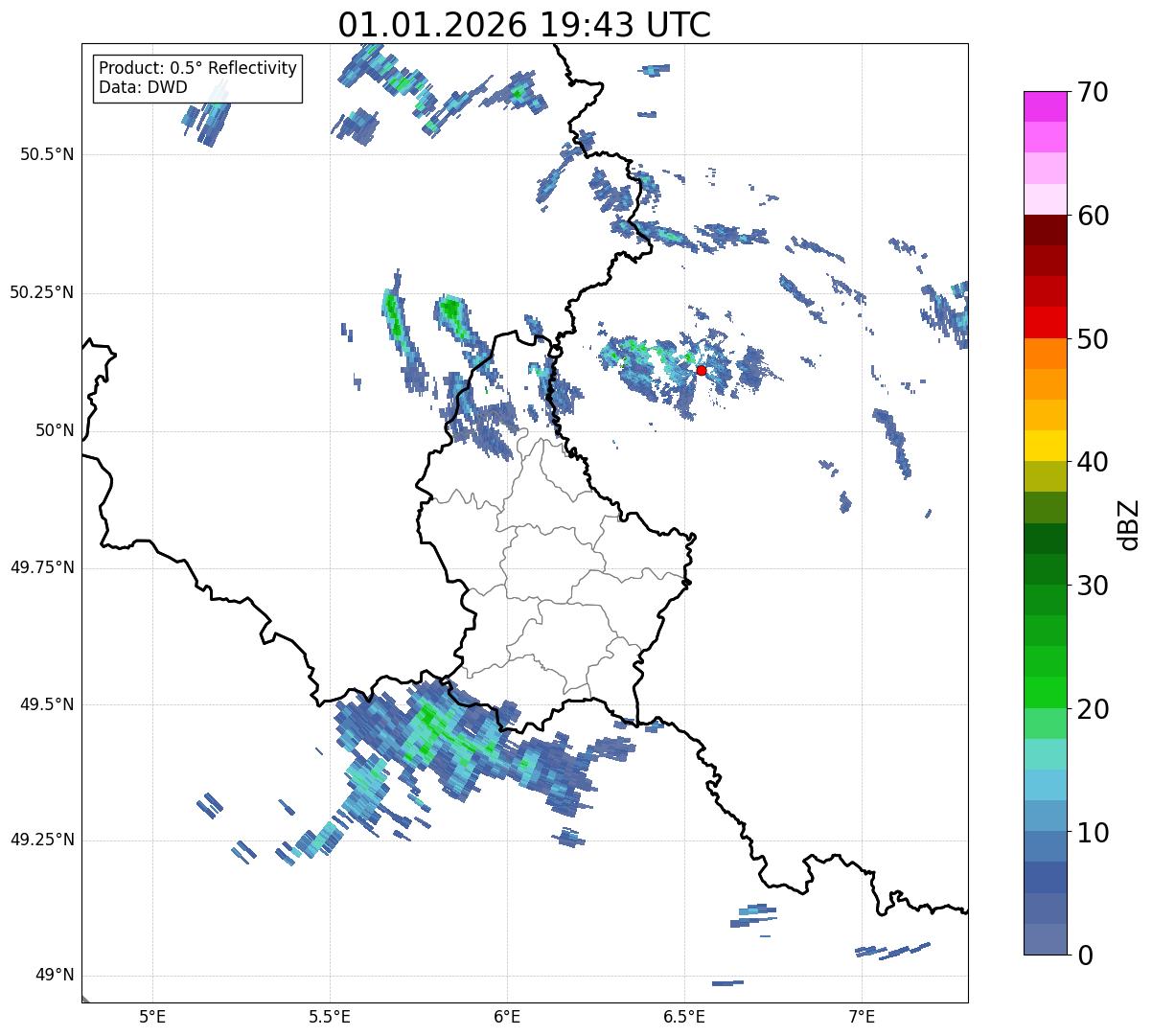The height and width of the screenshot is (1036, 1152).
Task: Pick the orange swatch just below 50 dBZ
Action: 1045,354
